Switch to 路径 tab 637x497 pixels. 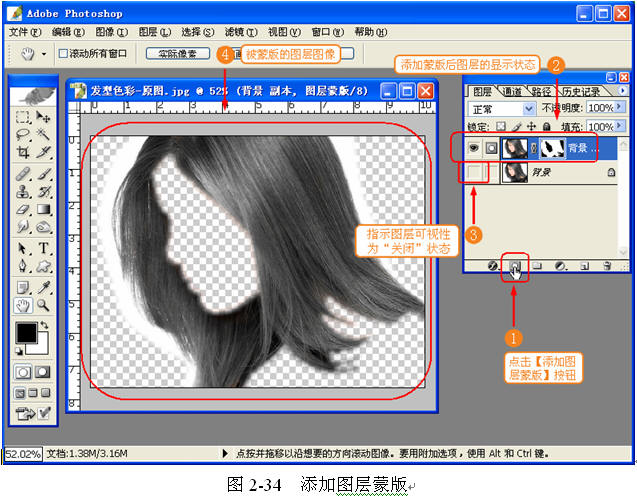540,91
